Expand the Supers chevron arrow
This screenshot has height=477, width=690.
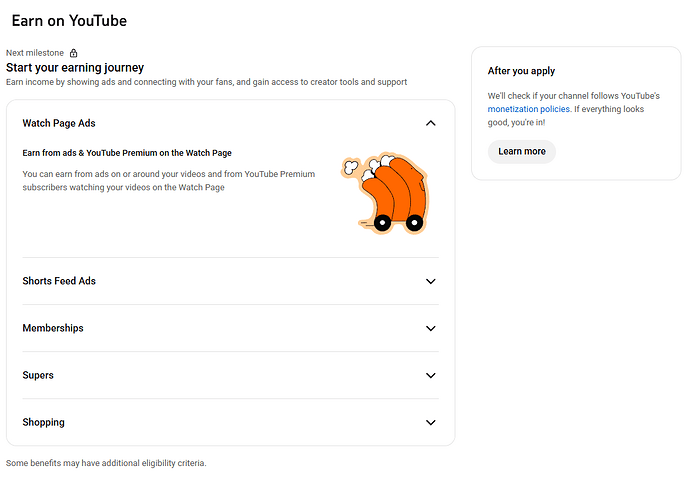tap(430, 375)
